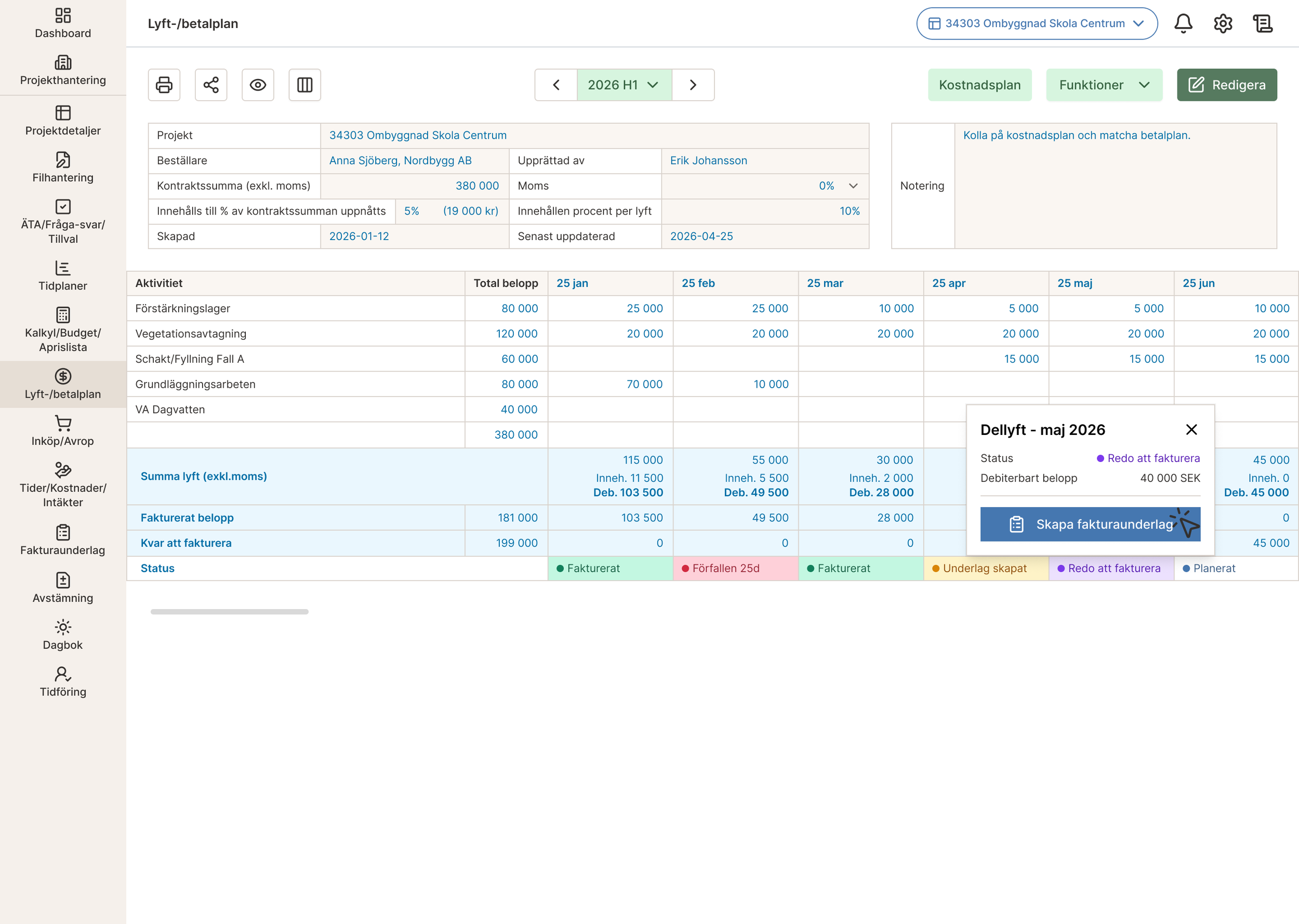Expand the 34303 Ombyggnad Skola Centrum project selector

pyautogui.click(x=1037, y=23)
